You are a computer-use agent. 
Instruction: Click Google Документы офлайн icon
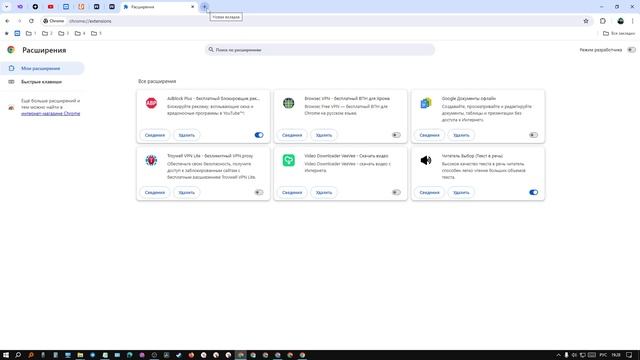click(x=426, y=103)
